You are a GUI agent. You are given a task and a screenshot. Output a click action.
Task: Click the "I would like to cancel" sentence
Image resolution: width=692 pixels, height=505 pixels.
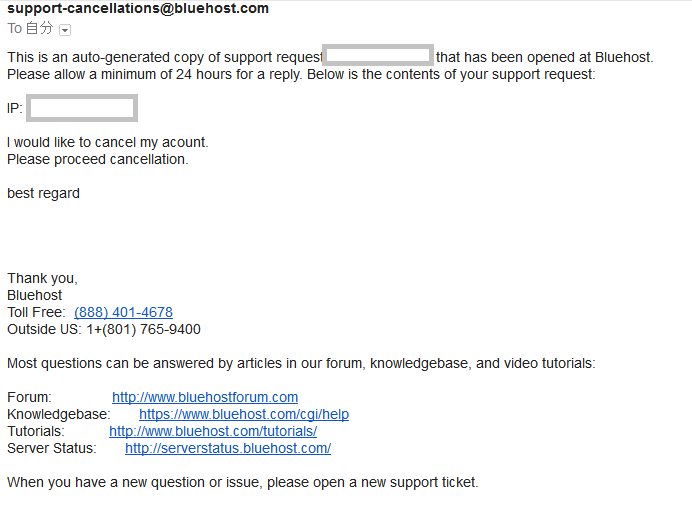(x=108, y=142)
